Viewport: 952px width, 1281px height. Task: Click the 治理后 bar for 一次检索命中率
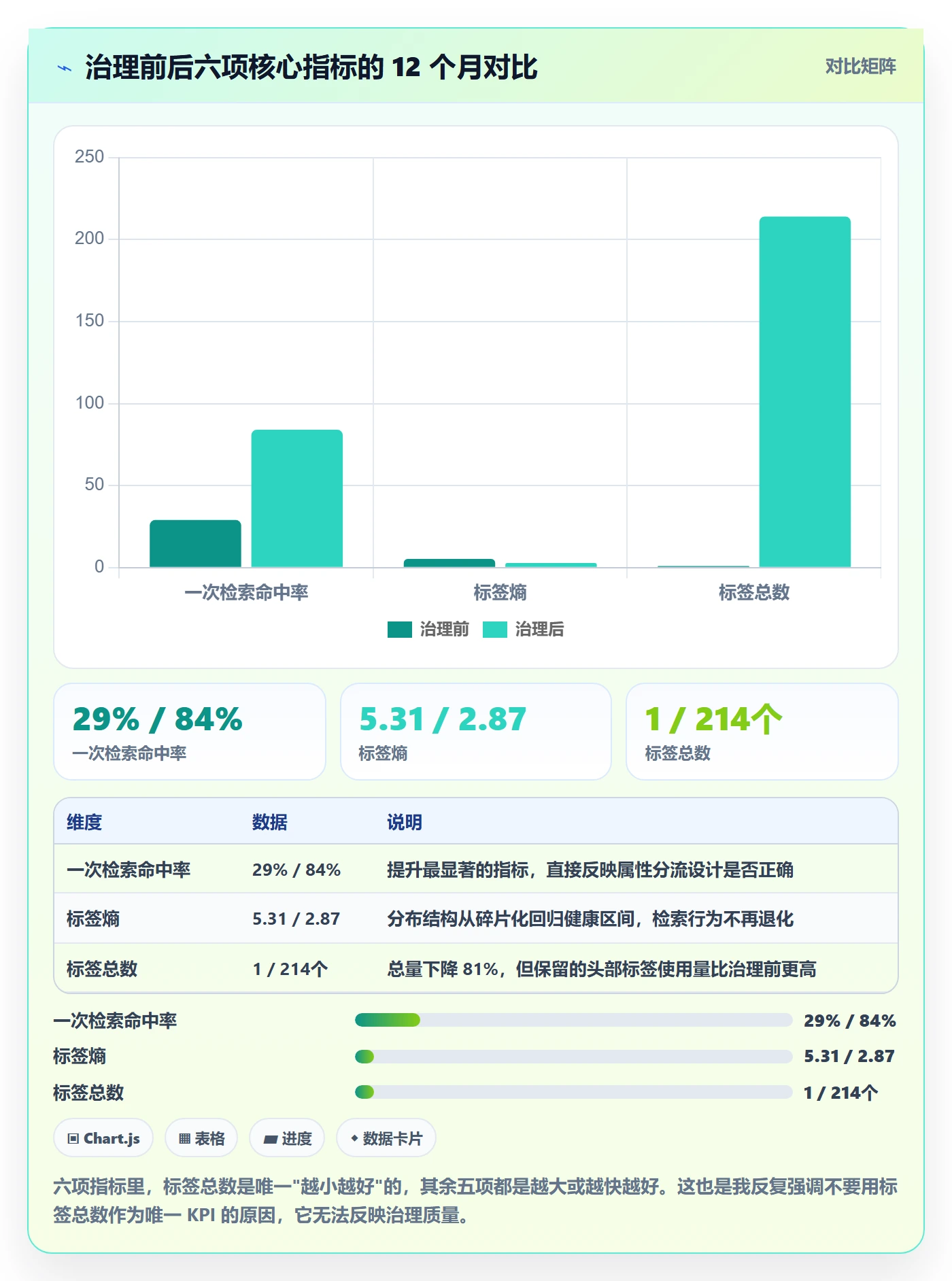click(x=297, y=498)
